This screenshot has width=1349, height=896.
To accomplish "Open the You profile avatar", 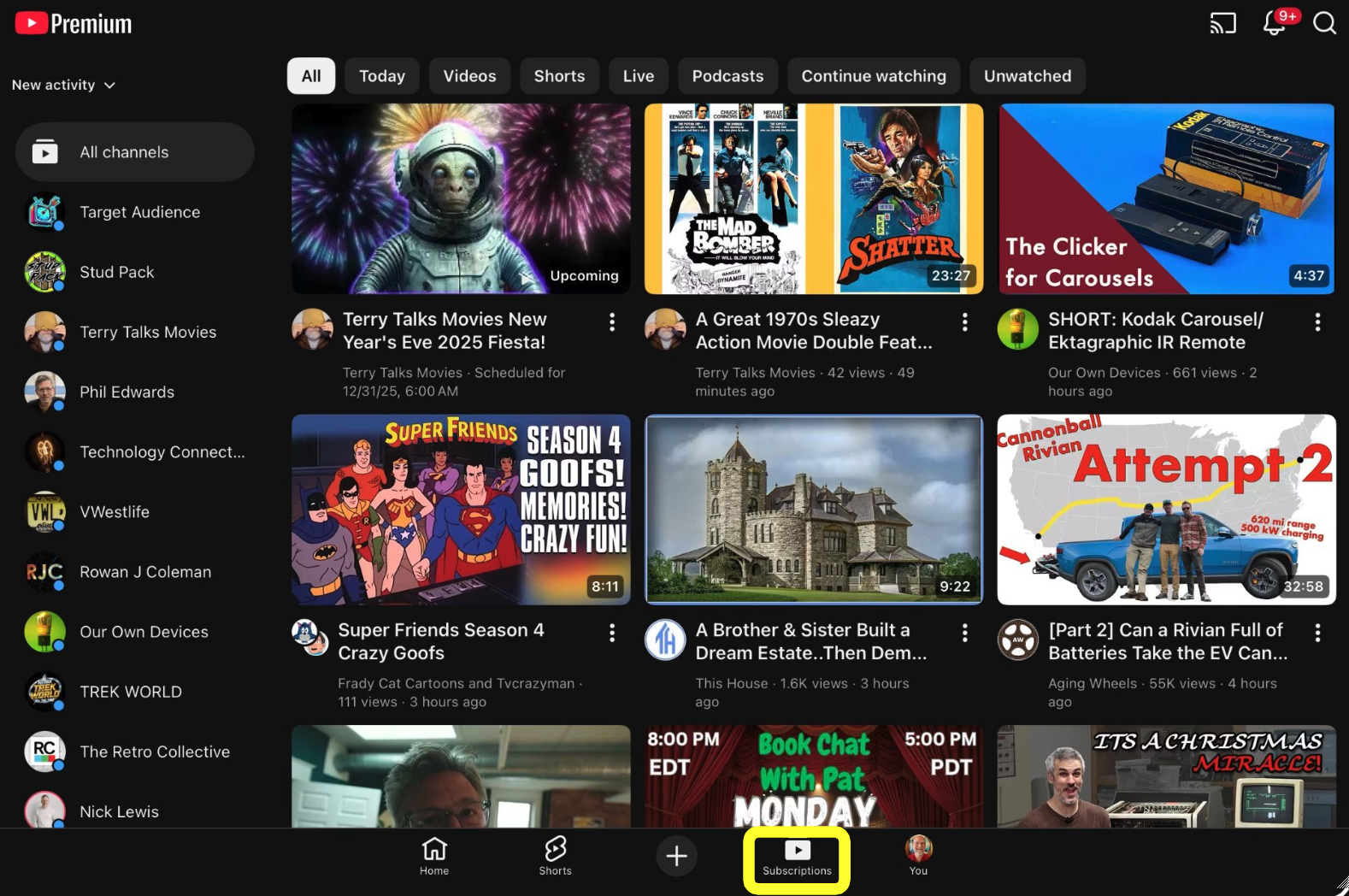I will 918,856.
